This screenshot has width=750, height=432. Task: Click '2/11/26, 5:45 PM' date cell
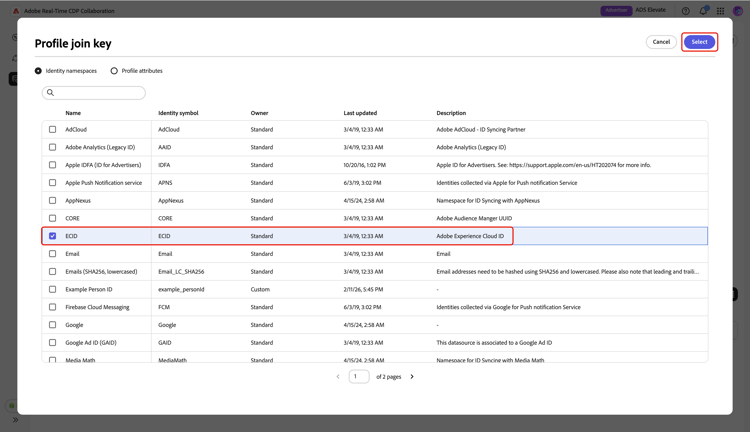pos(363,289)
